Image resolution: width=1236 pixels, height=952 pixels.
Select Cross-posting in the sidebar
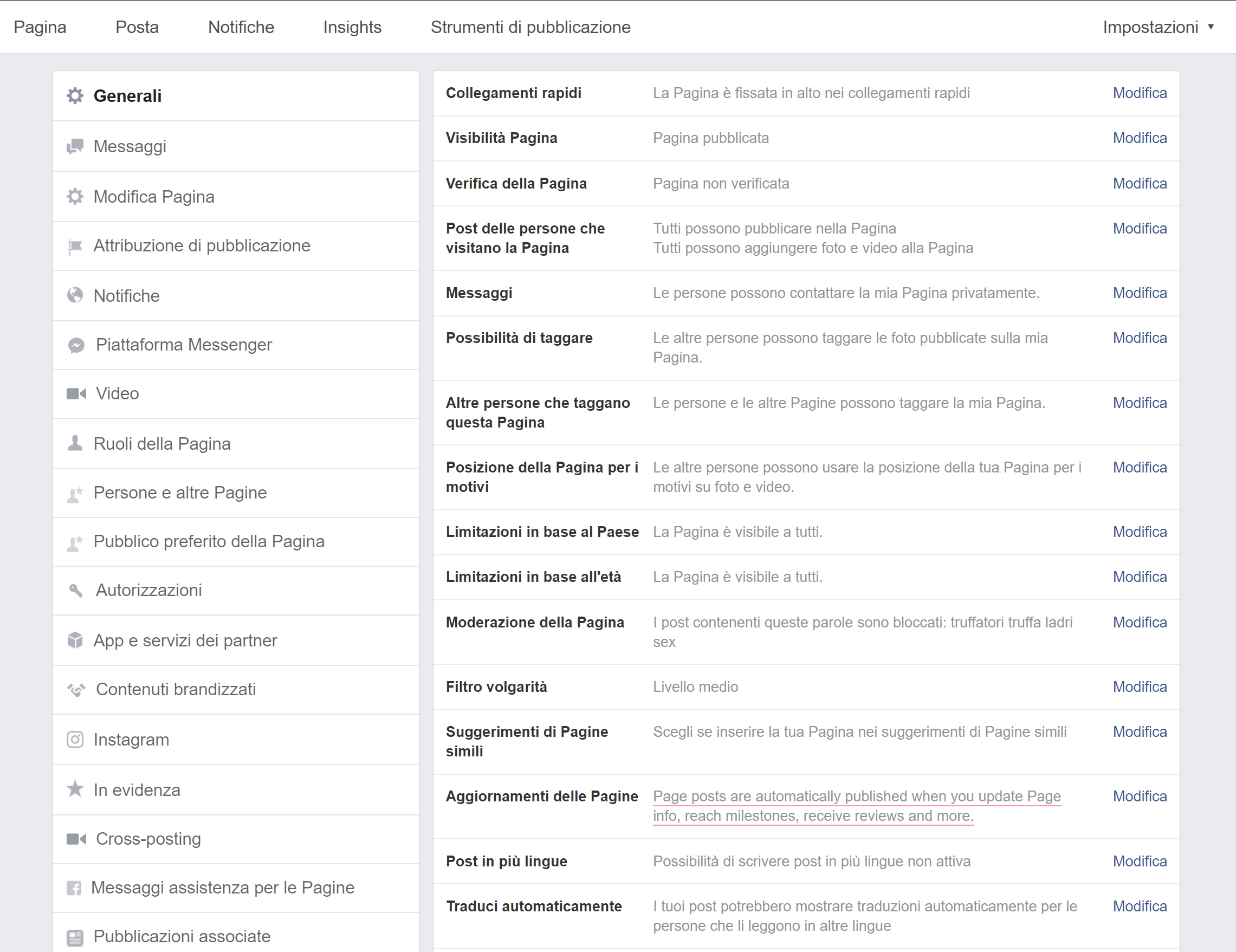coord(236,839)
